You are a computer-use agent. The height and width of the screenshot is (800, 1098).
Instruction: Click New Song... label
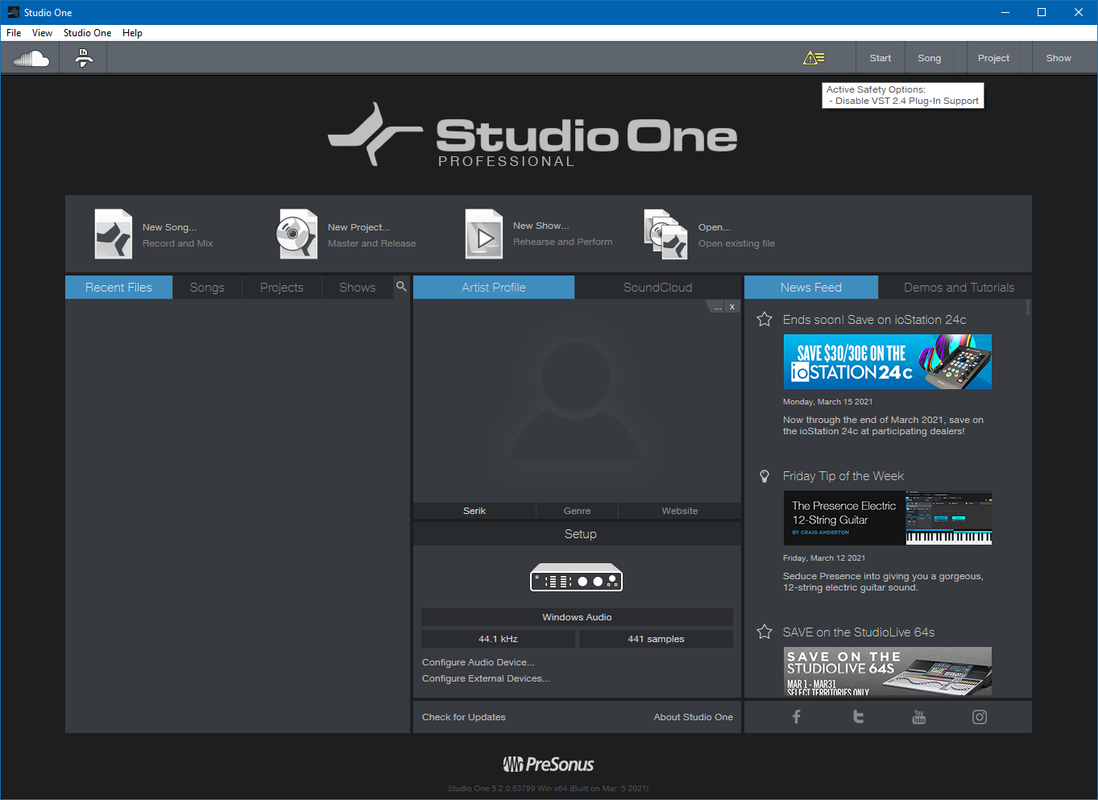point(169,227)
